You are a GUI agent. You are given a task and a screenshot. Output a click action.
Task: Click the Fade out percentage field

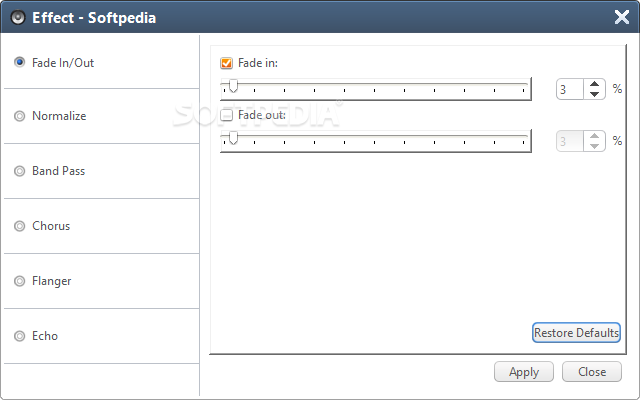pos(570,141)
